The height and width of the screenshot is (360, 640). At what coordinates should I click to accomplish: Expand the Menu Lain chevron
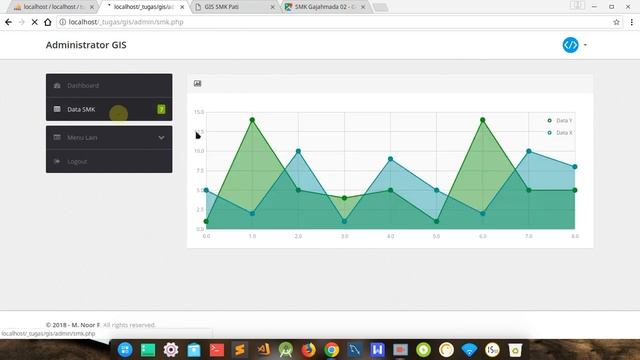(161, 138)
